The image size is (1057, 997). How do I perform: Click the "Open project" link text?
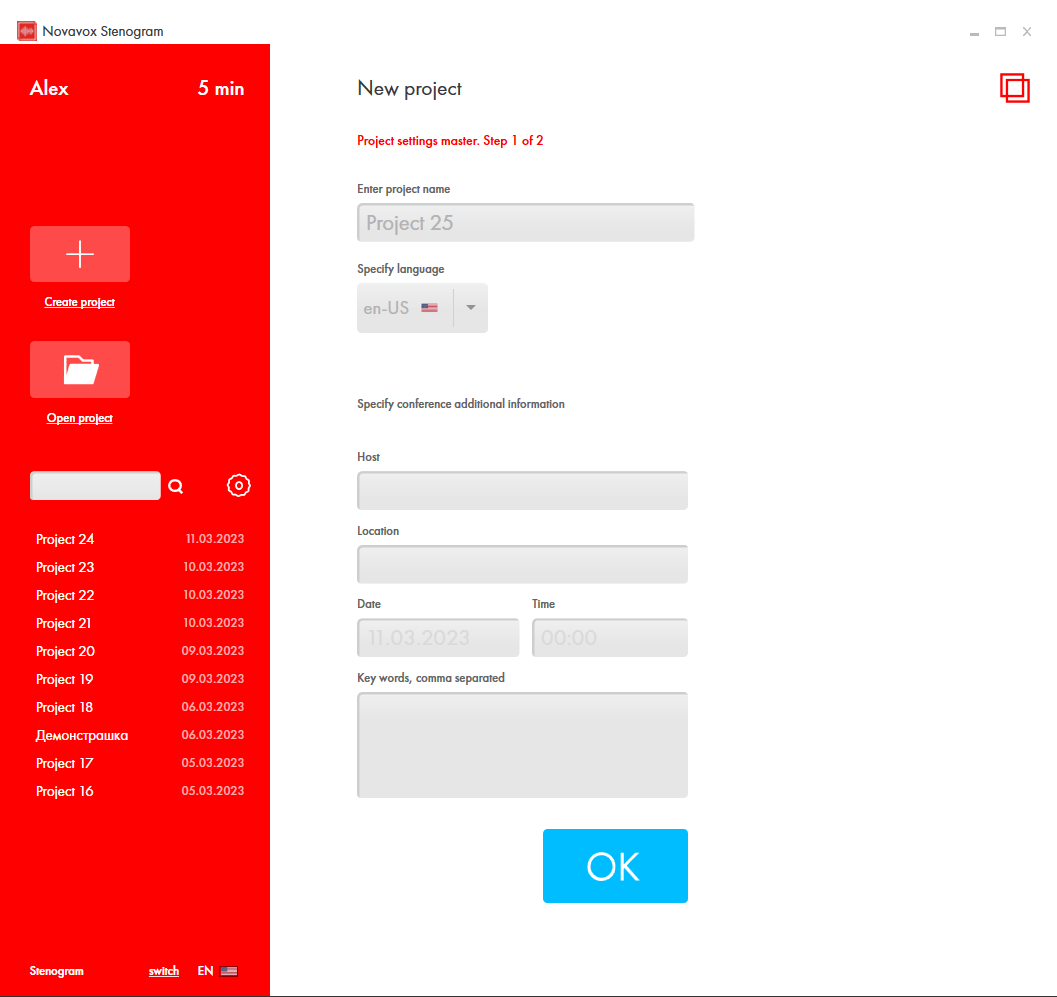pos(80,418)
